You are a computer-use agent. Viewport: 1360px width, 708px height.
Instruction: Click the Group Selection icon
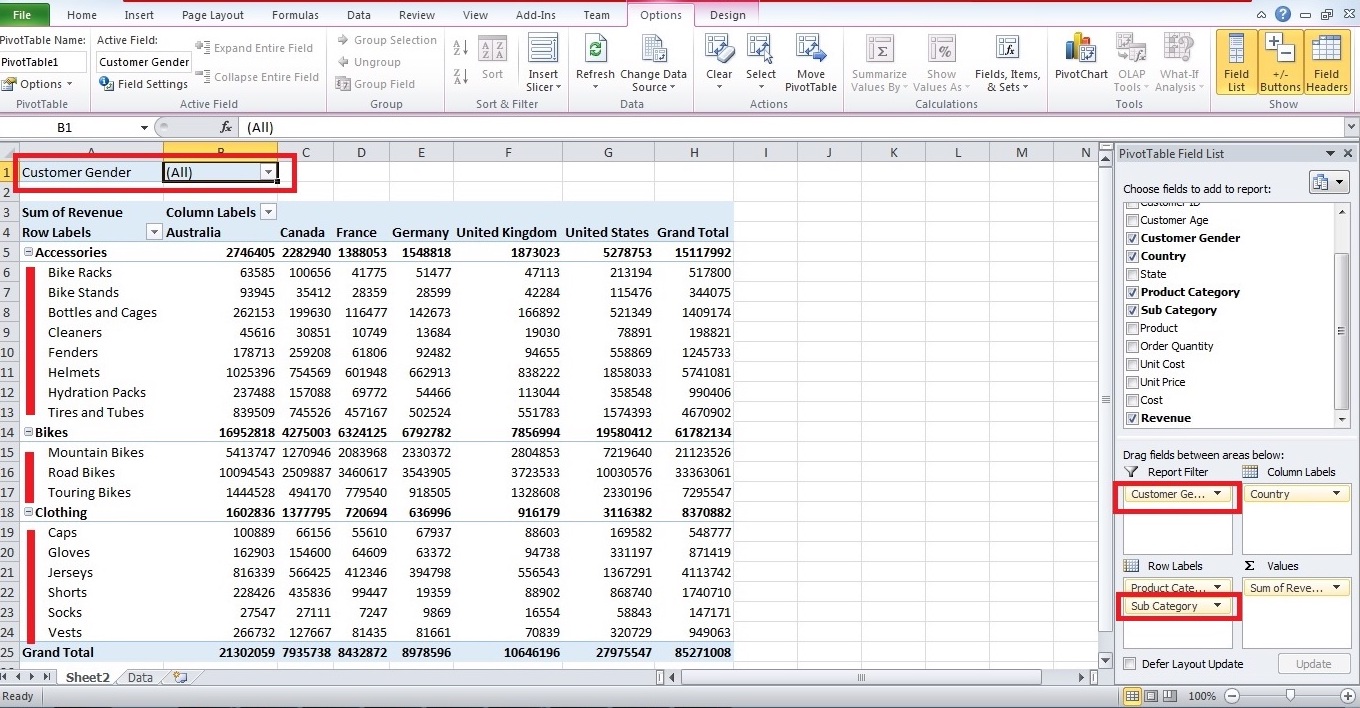(x=387, y=40)
